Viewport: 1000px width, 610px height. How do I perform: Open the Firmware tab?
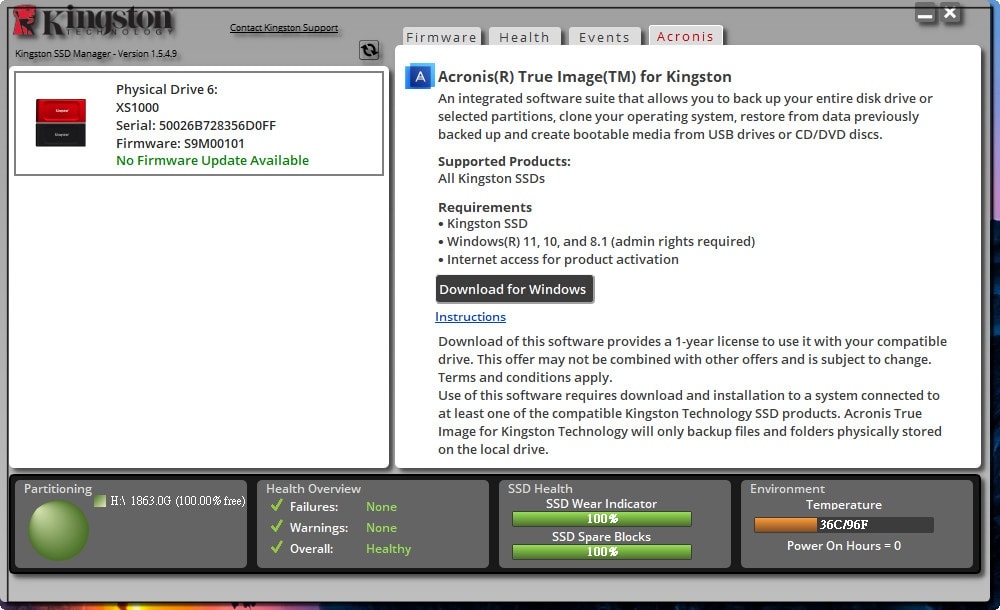[441, 37]
